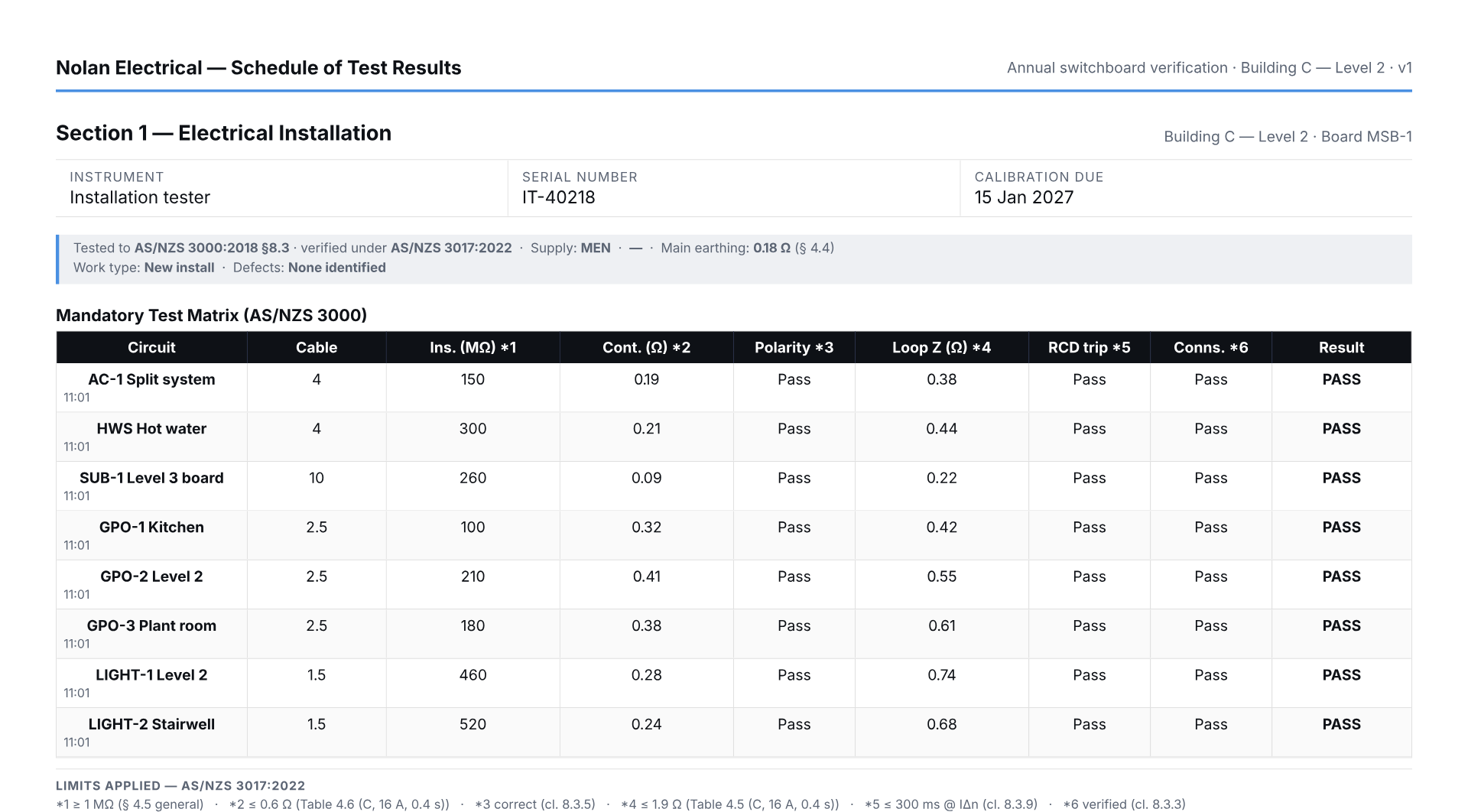Click continuity value 0.09 for SUB-1
Viewport: 1468px width, 812px height.
(646, 478)
